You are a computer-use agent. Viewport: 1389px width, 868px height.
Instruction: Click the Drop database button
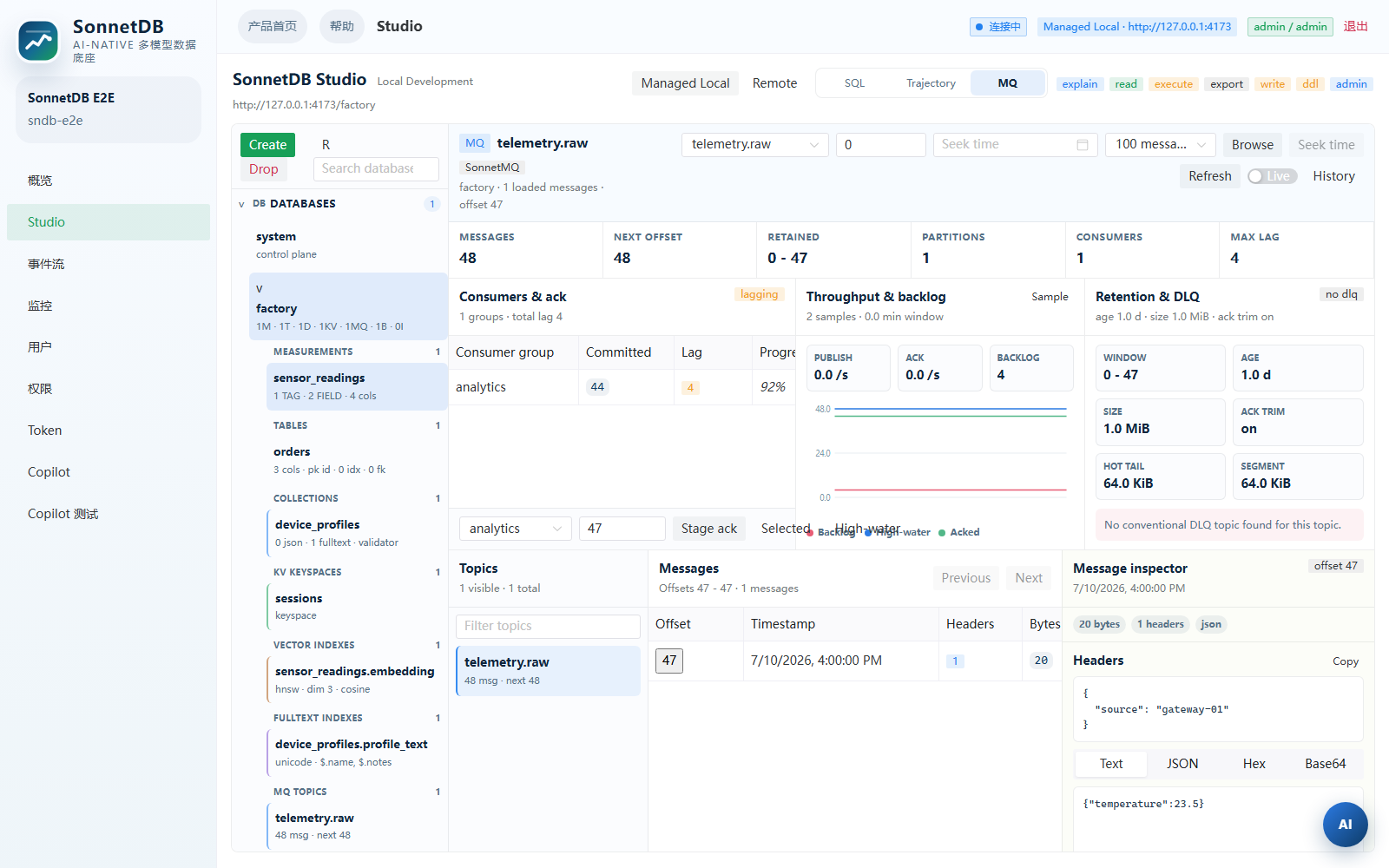(x=263, y=169)
